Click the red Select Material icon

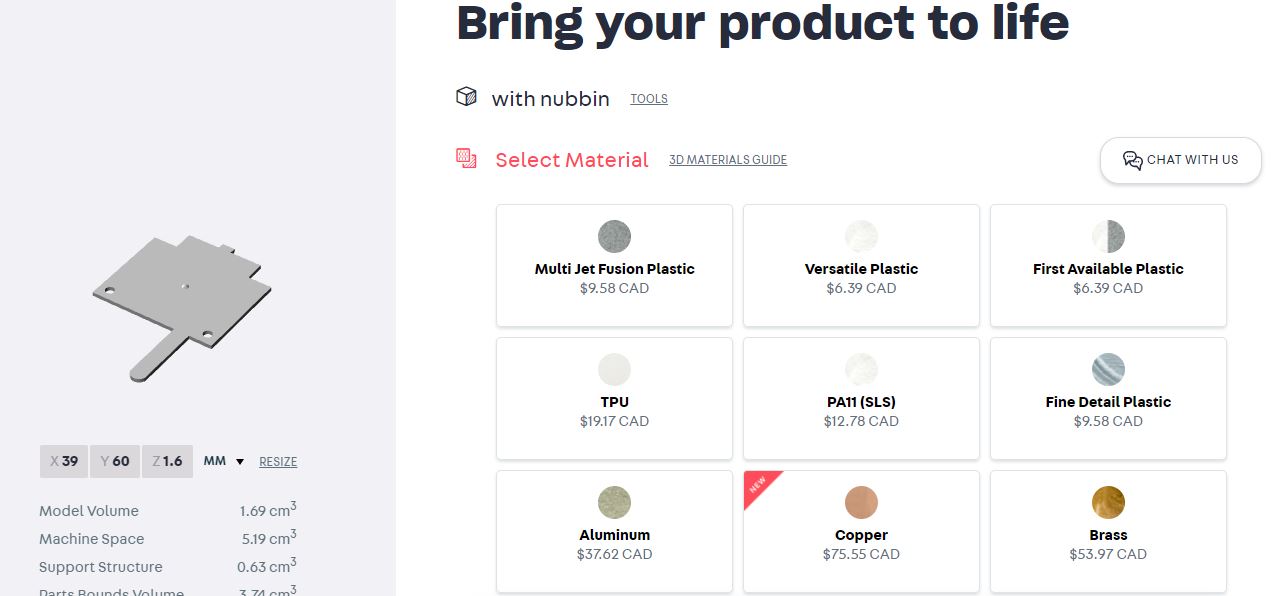coord(466,158)
